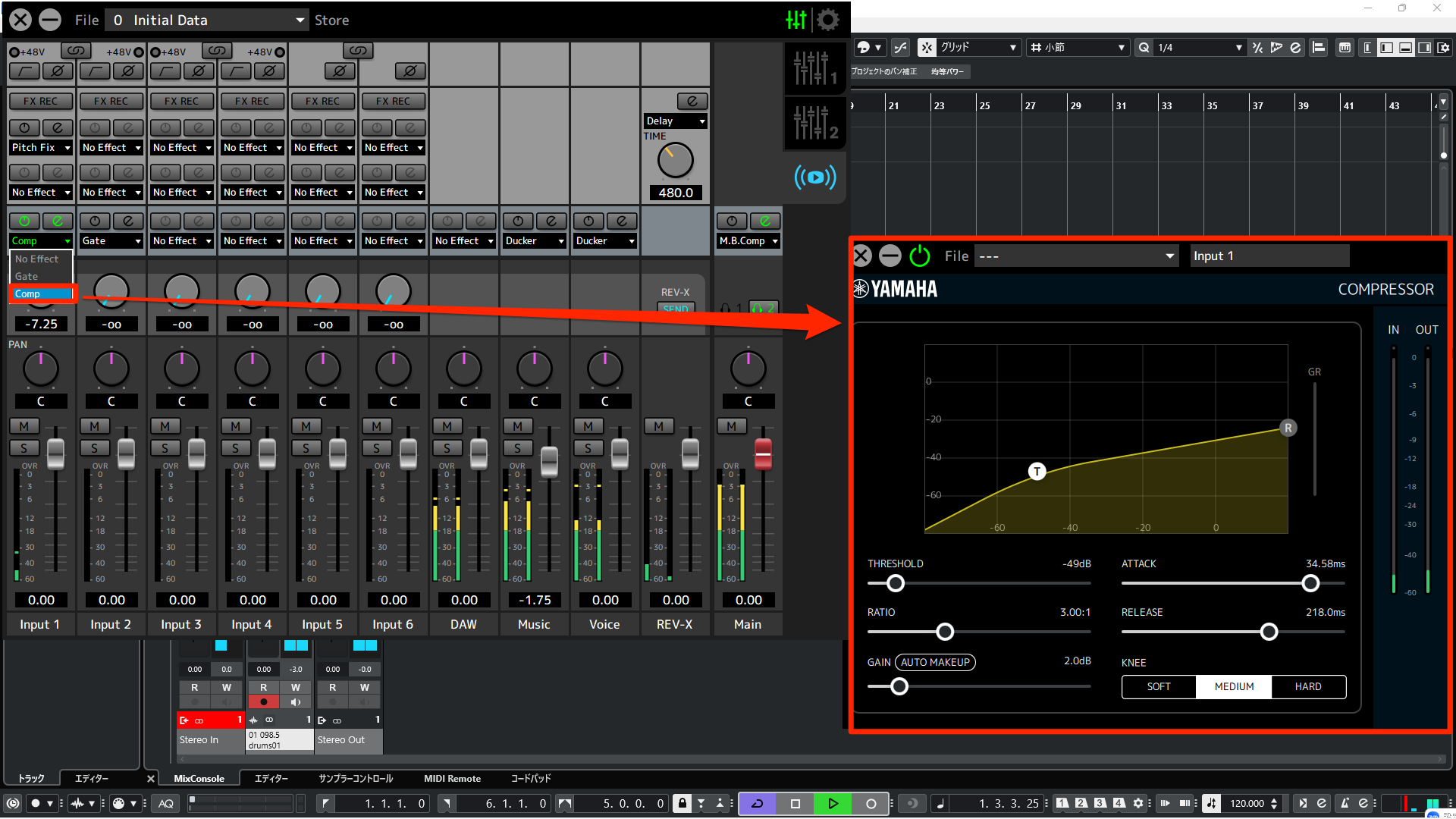
Task: Select SOFT knee setting
Action: point(1159,686)
